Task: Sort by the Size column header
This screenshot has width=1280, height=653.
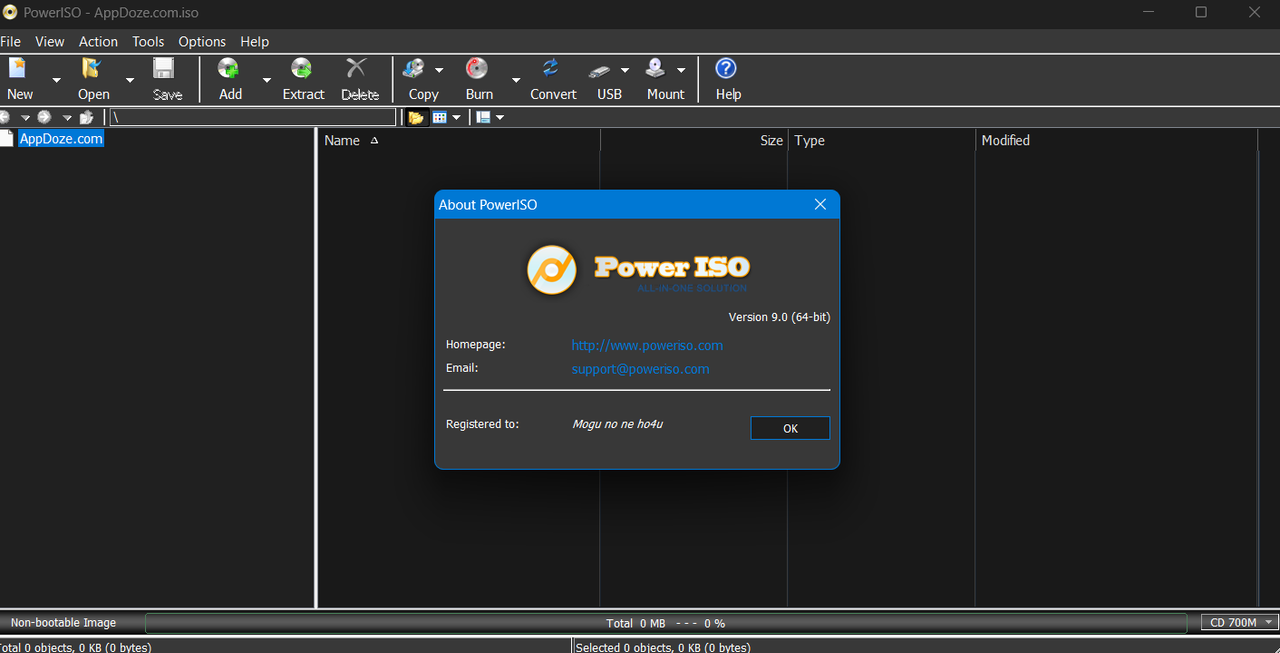Action: [x=693, y=140]
